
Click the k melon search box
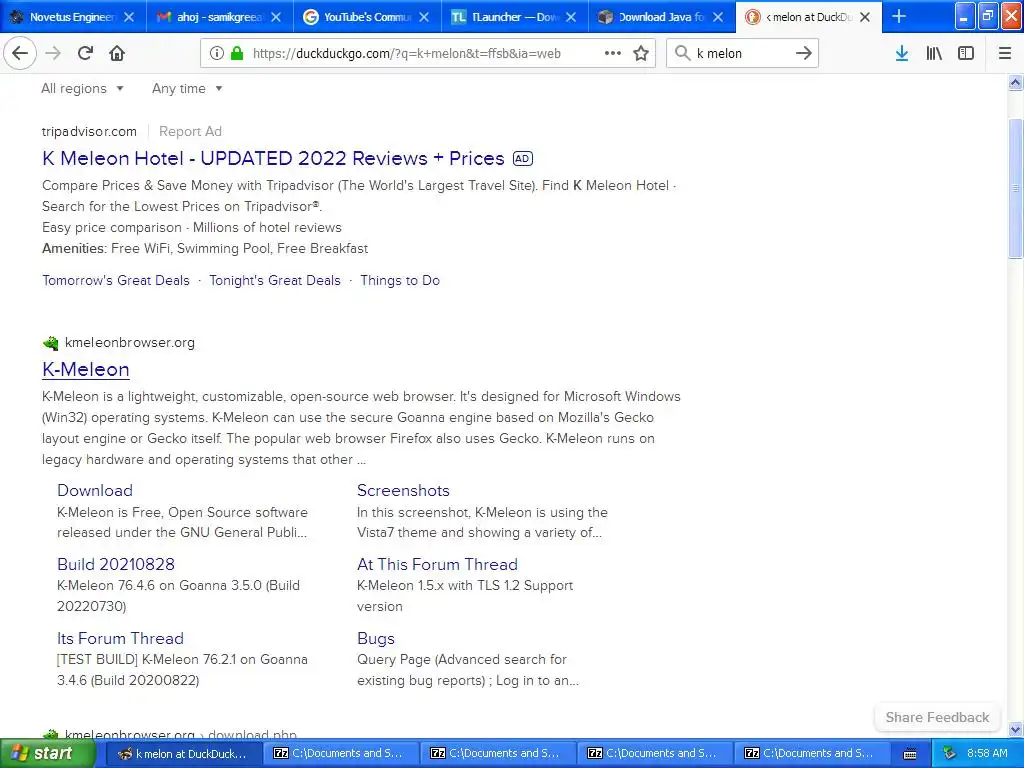click(741, 53)
